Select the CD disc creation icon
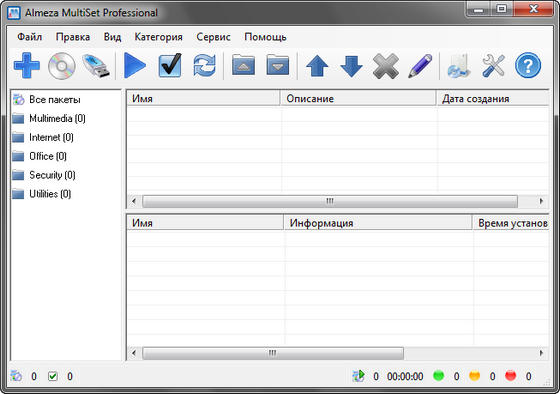The width and height of the screenshot is (560, 394). click(61, 66)
